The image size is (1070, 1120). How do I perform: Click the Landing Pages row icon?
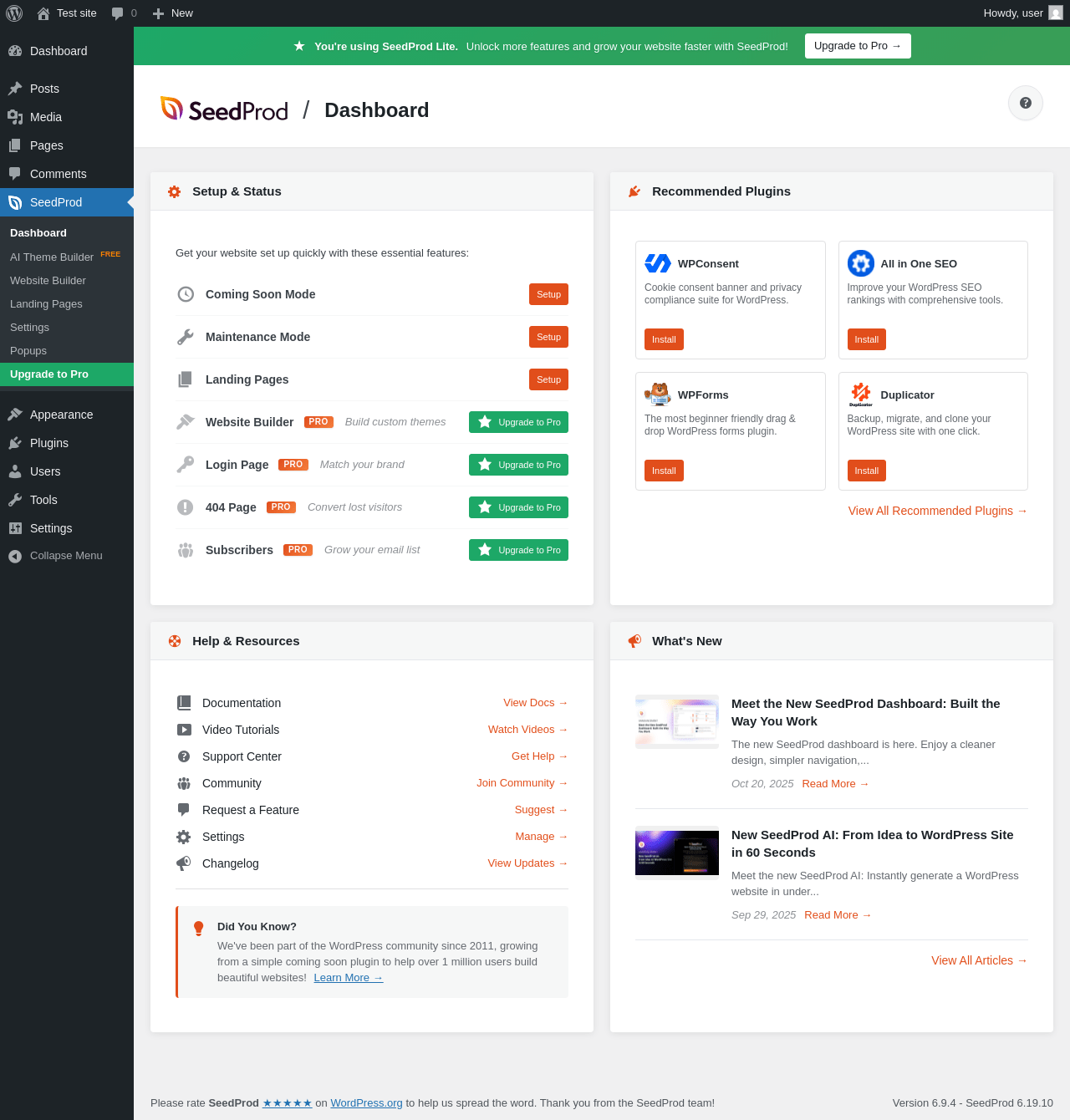click(x=186, y=379)
